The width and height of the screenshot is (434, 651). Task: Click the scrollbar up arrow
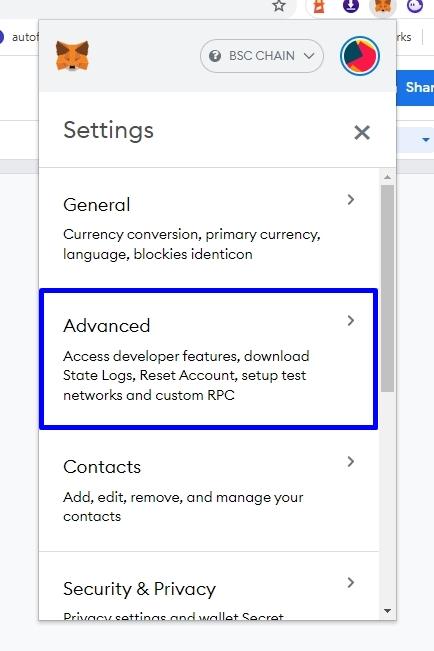[x=387, y=177]
